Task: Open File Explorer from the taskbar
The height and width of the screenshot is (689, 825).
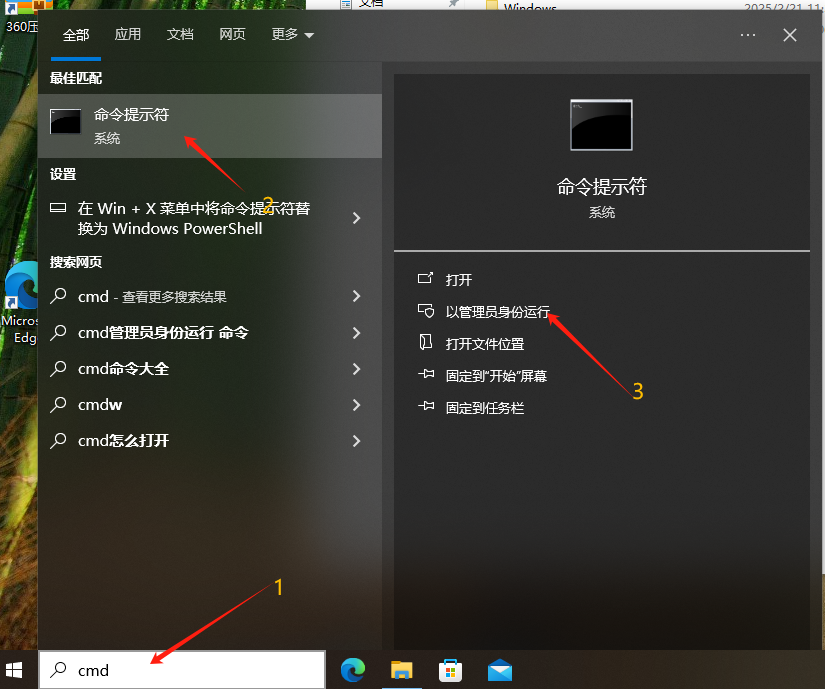Action: coord(401,670)
